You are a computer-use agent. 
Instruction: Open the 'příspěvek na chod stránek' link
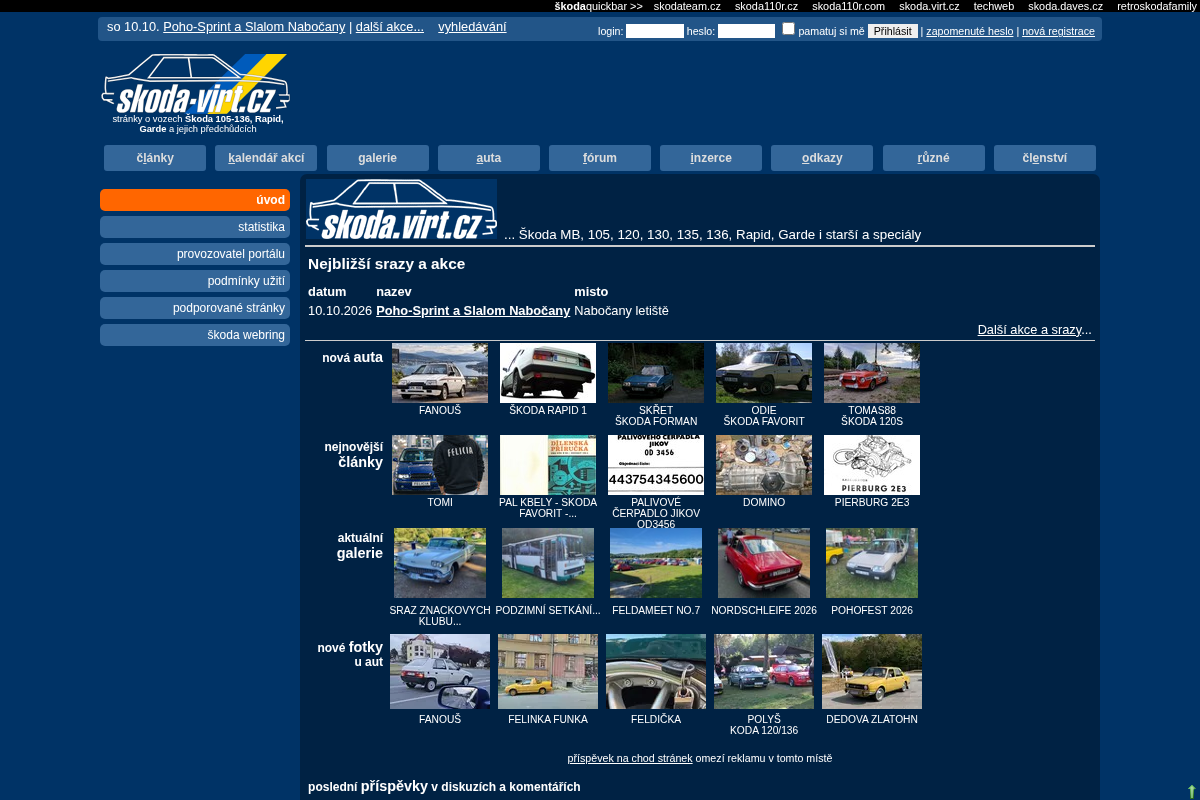coord(630,758)
